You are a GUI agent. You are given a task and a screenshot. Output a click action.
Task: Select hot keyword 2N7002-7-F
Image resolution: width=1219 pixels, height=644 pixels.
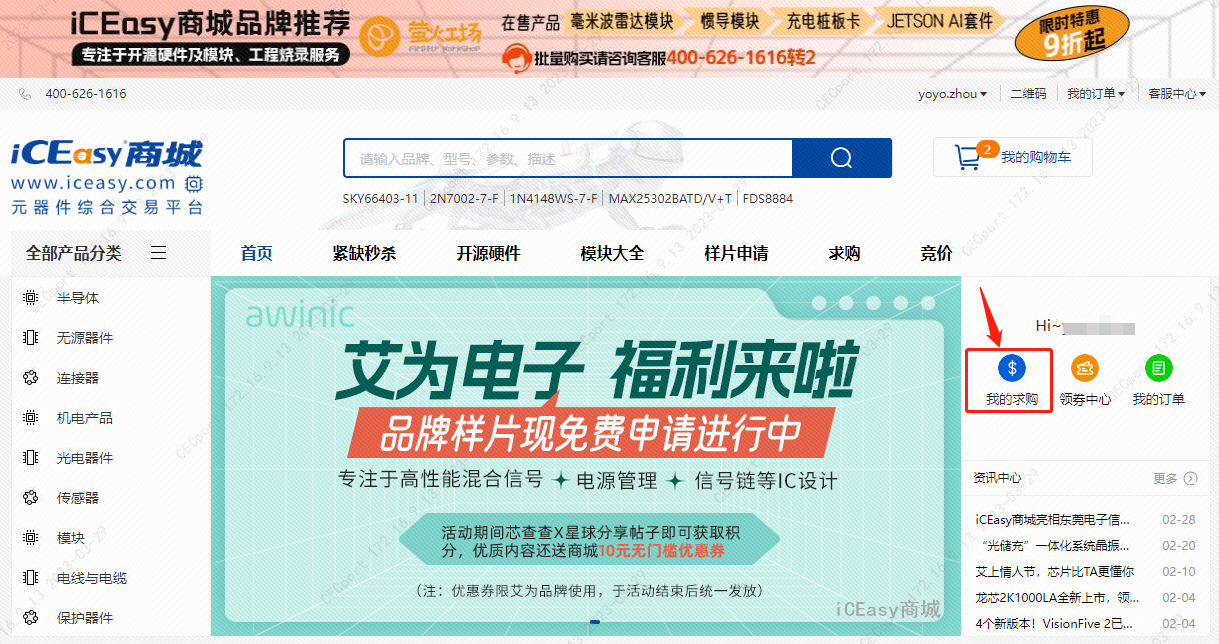pyautogui.click(x=464, y=199)
